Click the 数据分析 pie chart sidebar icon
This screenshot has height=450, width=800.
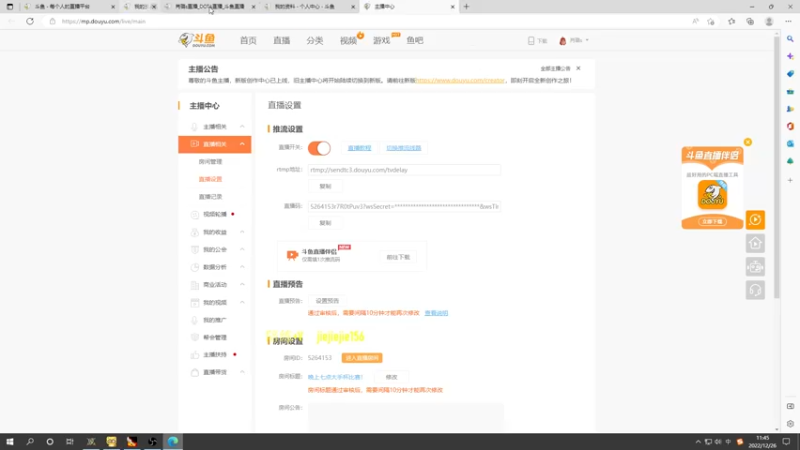click(x=194, y=267)
